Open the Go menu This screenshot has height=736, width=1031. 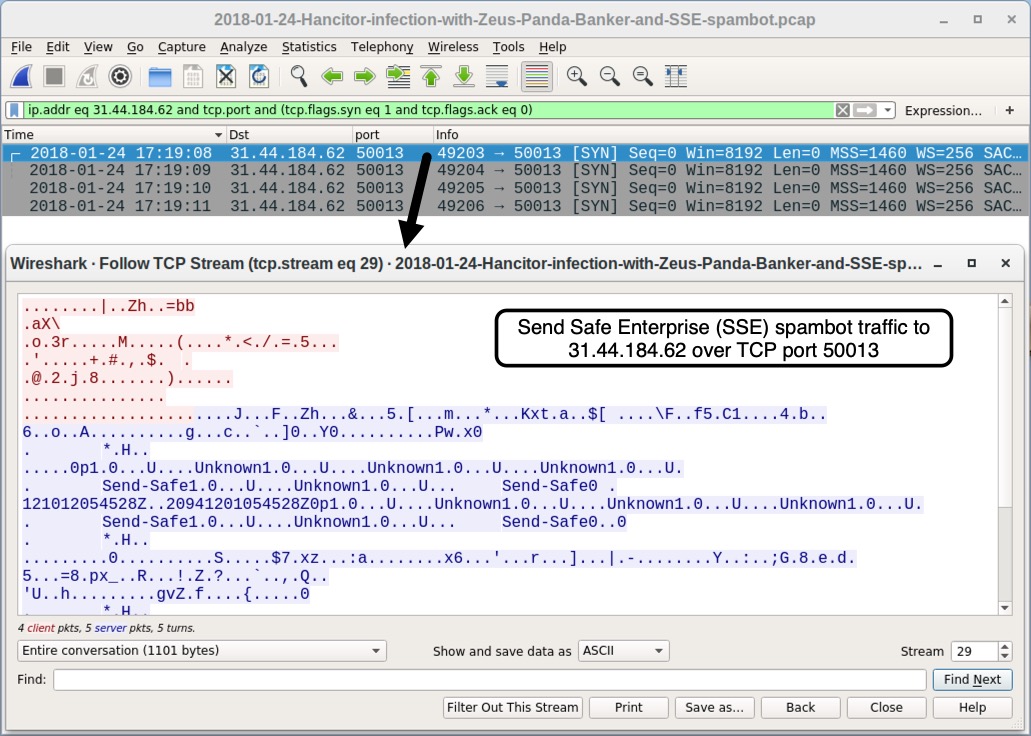(135, 47)
